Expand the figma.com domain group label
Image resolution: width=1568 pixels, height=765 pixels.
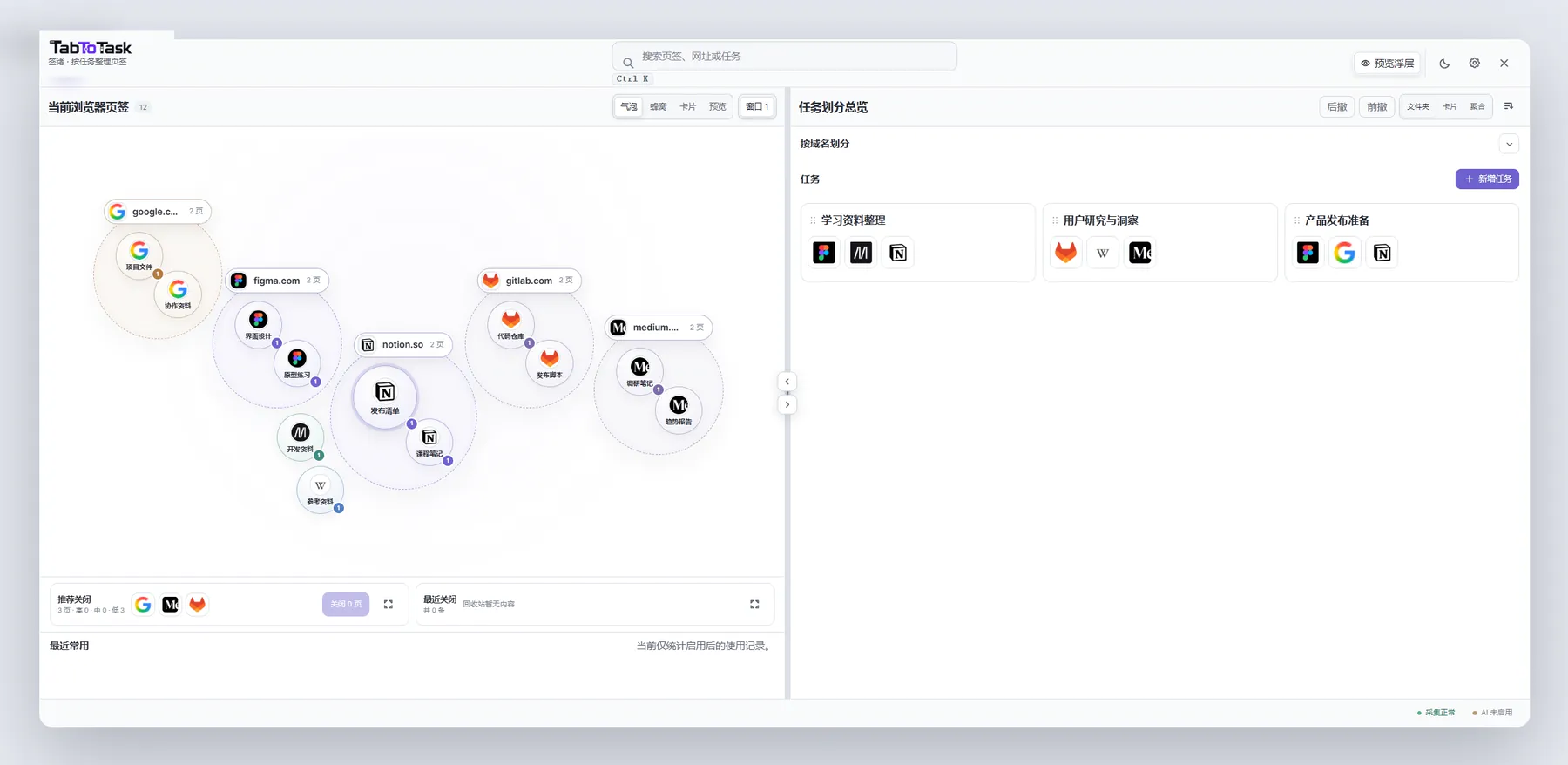[278, 281]
